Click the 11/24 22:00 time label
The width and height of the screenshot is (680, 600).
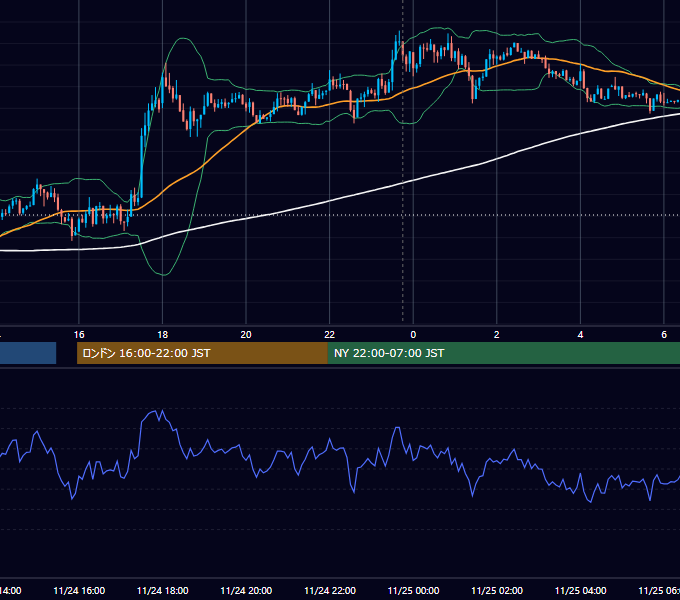tap(330, 590)
